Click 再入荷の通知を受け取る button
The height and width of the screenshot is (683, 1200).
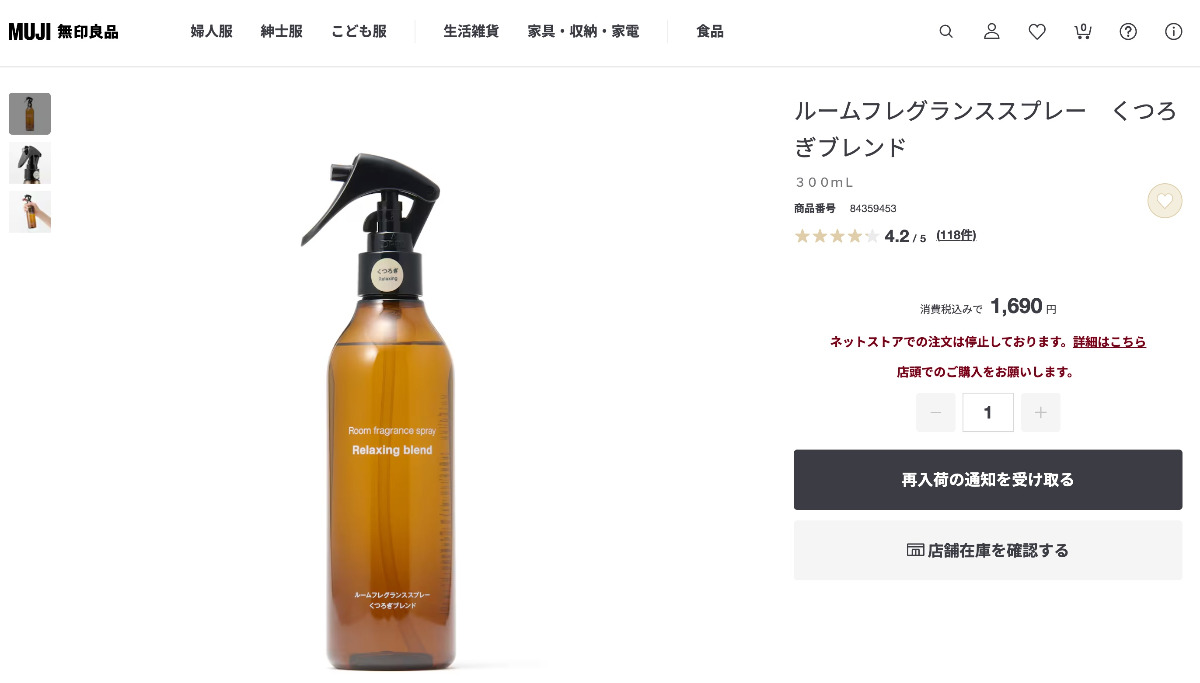(988, 480)
